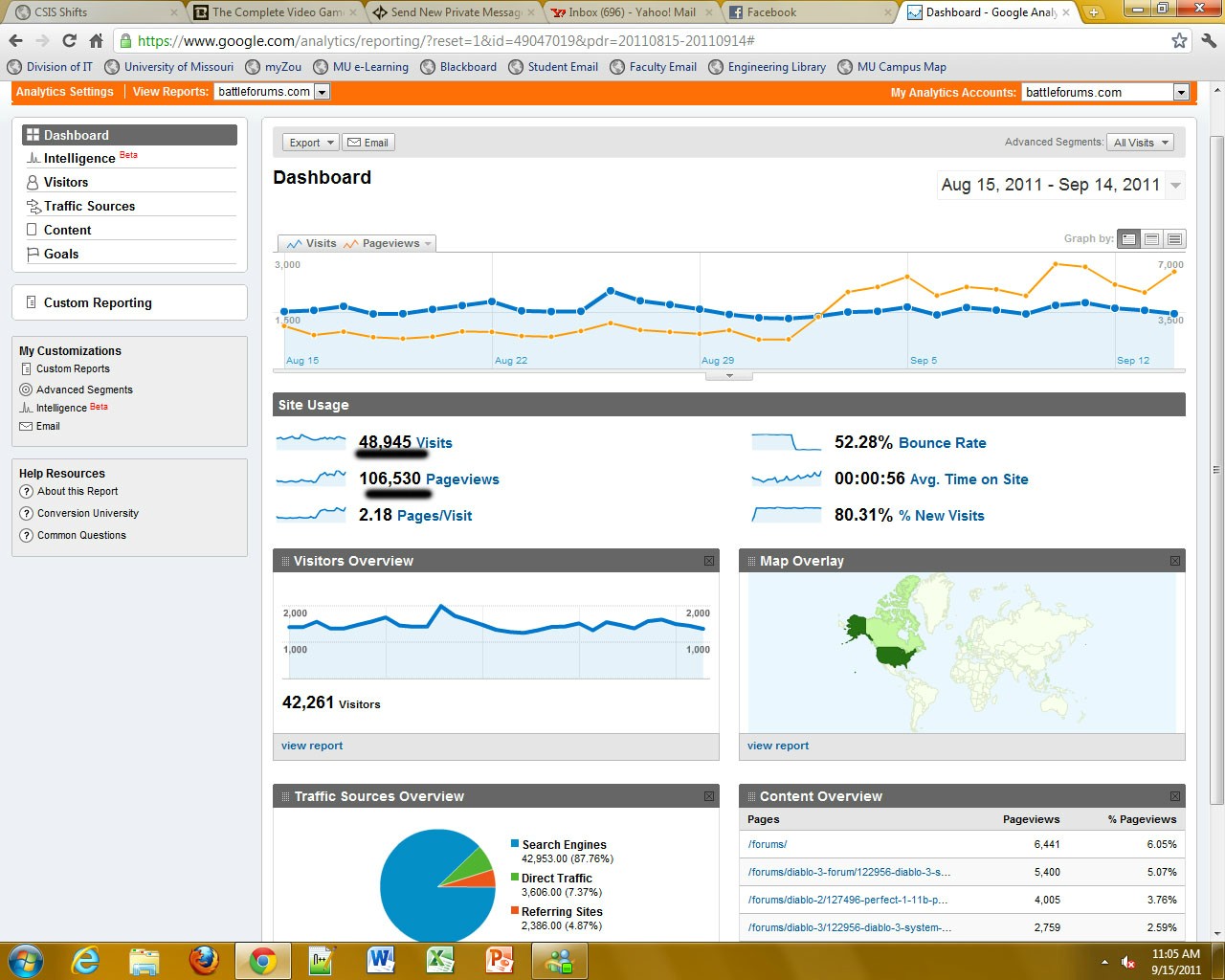Open Advanced Segments under My Customizations

point(84,390)
